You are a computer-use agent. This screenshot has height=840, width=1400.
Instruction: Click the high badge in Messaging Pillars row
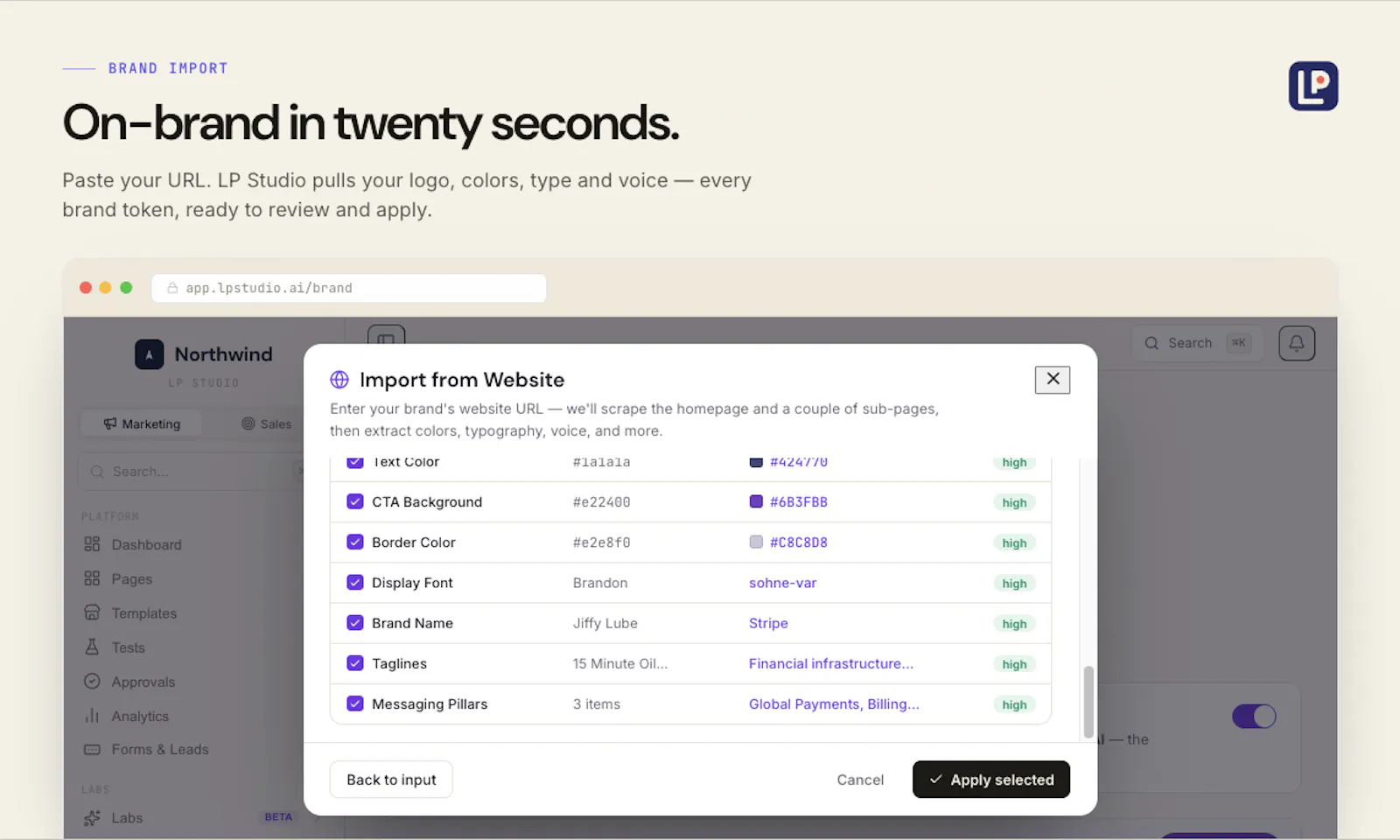tap(1014, 704)
